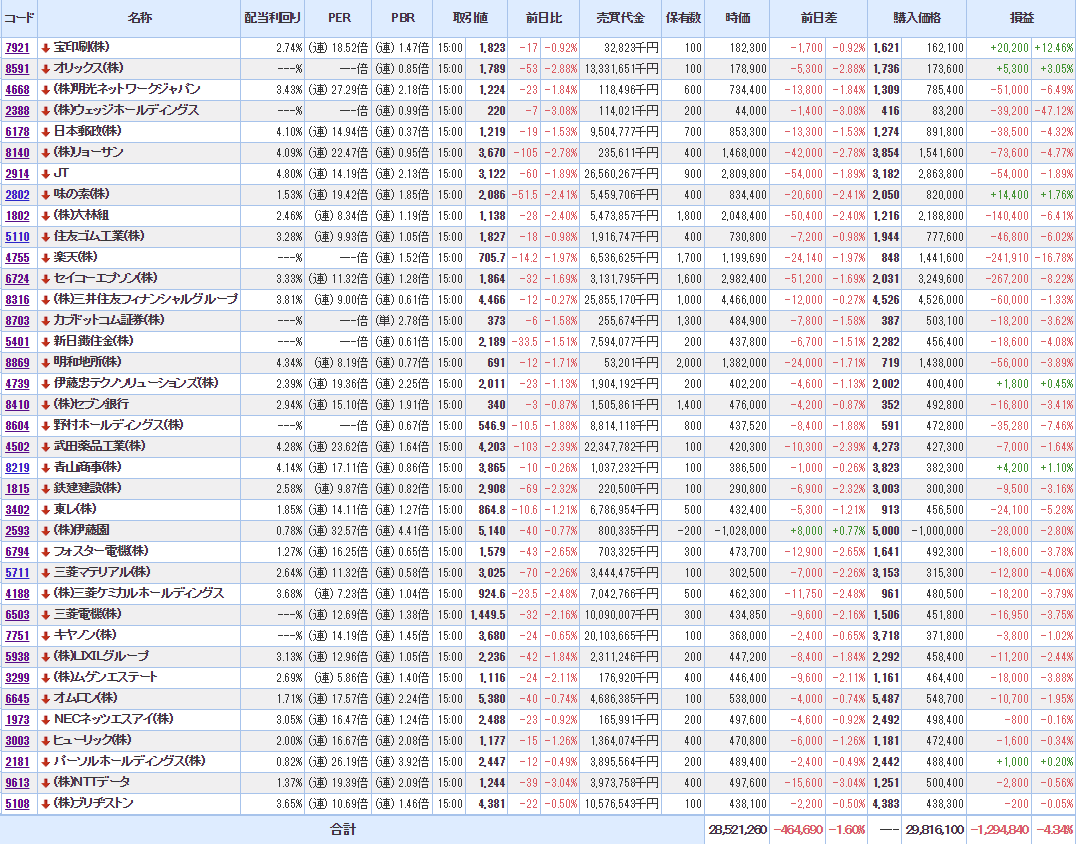
Task: Click the red arrow beside キヤノン(株)
Action: pyautogui.click(x=46, y=635)
